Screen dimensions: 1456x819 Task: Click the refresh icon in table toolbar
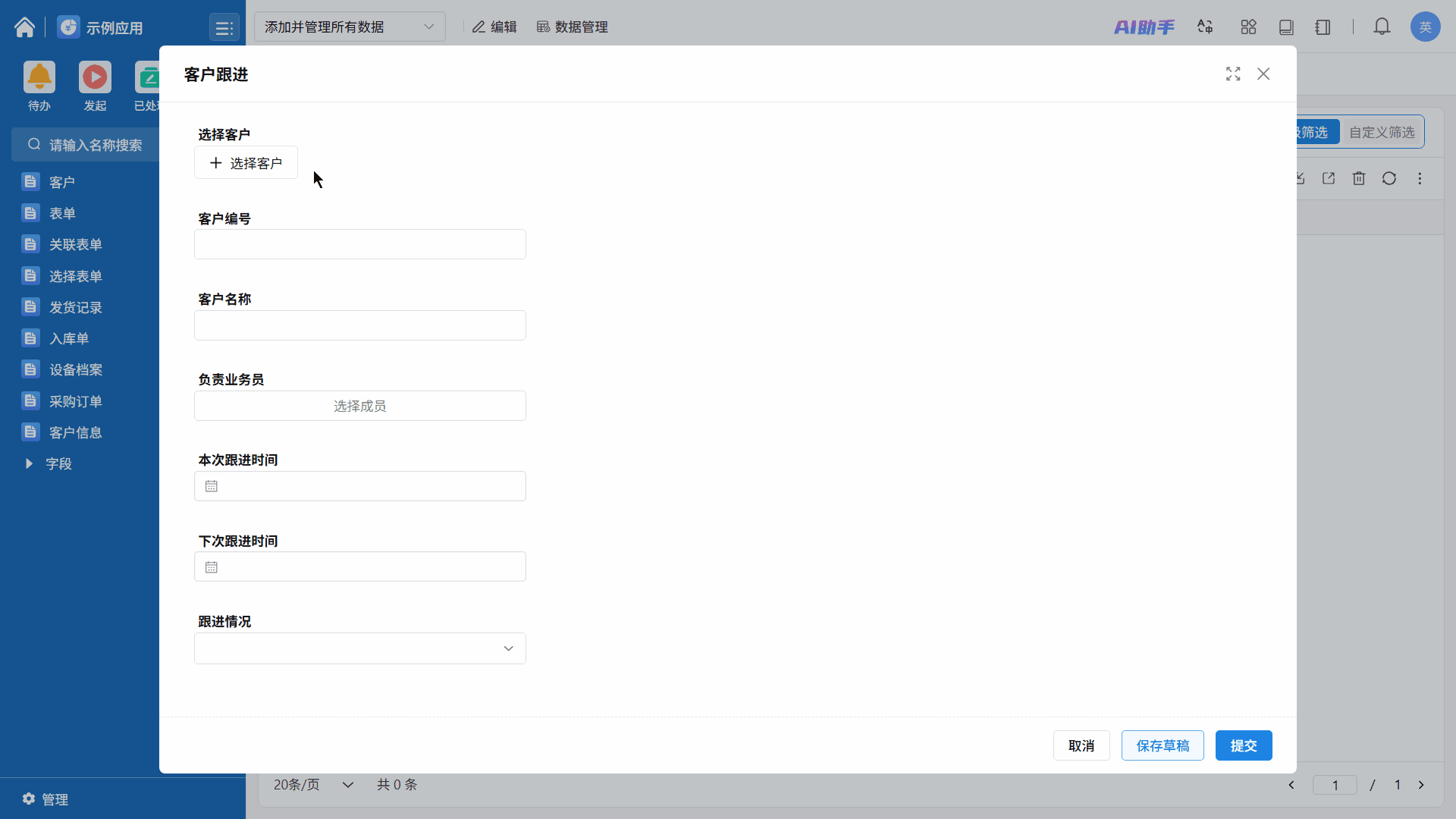pyautogui.click(x=1389, y=178)
